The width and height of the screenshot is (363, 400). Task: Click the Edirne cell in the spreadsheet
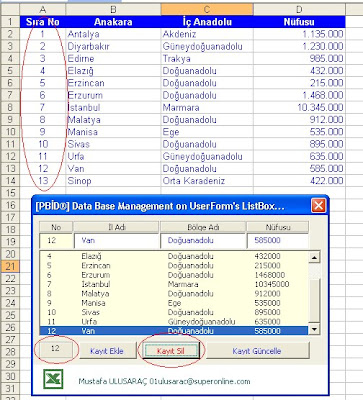coord(113,58)
